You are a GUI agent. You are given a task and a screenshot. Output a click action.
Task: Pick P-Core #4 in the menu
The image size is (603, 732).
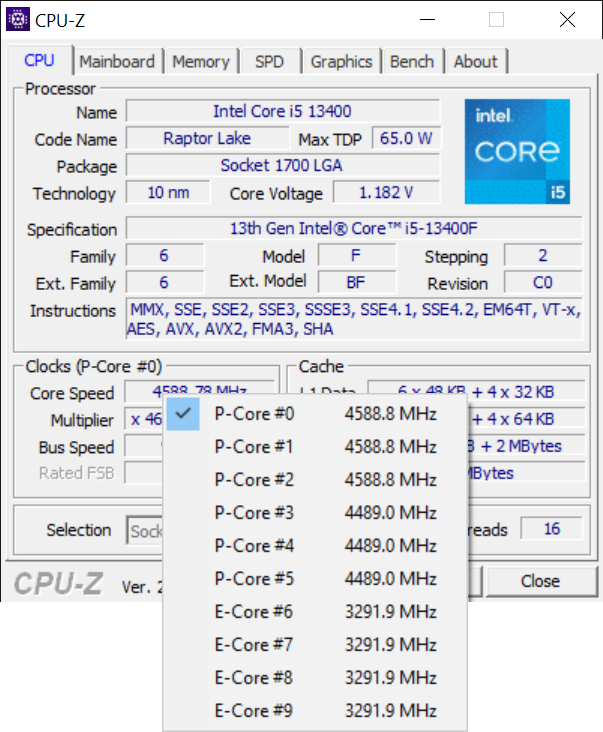tap(315, 546)
